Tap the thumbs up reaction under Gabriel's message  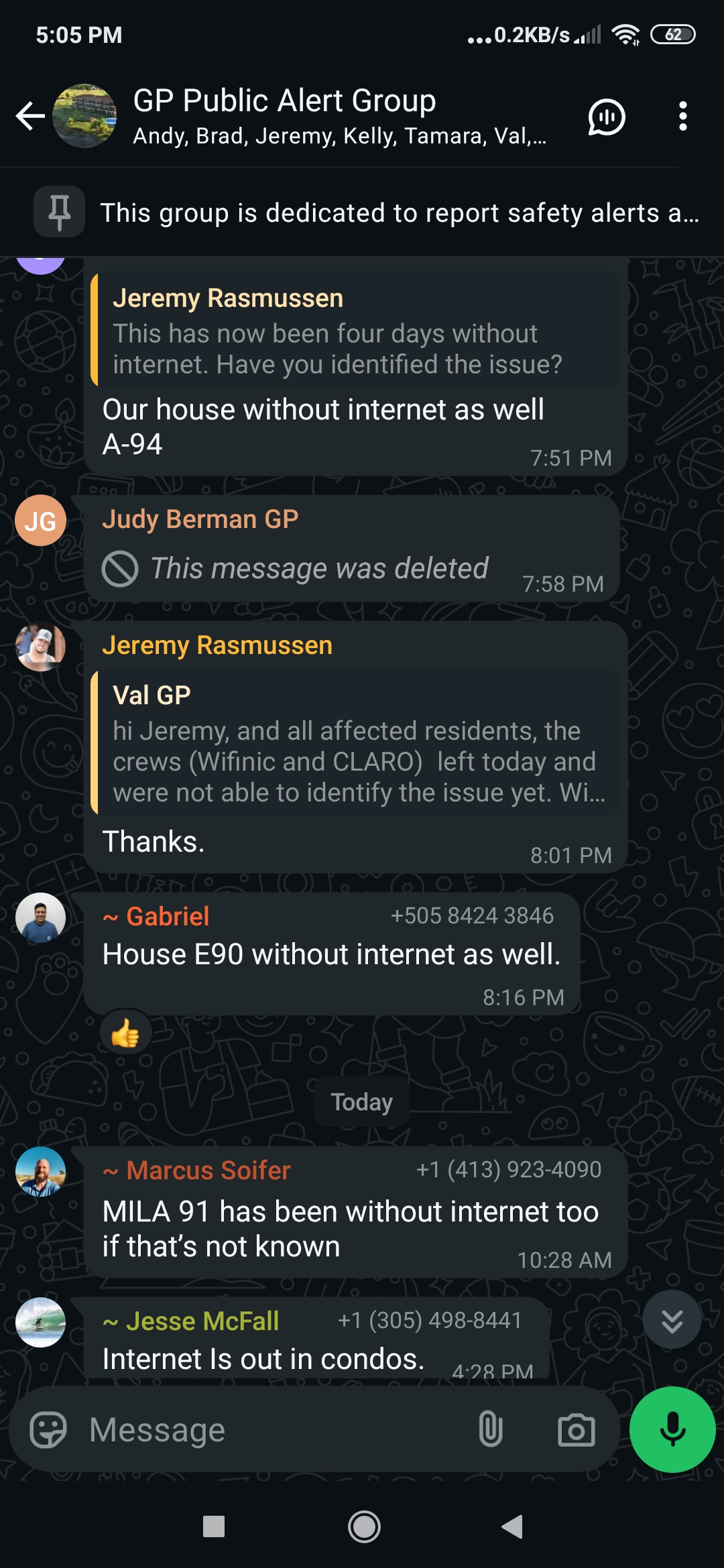coord(125,1033)
